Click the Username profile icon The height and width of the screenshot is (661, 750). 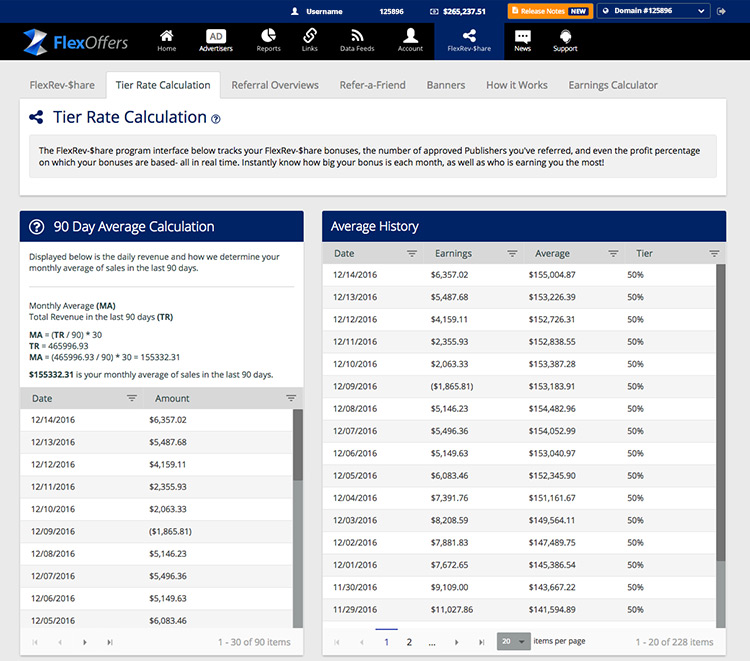295,11
